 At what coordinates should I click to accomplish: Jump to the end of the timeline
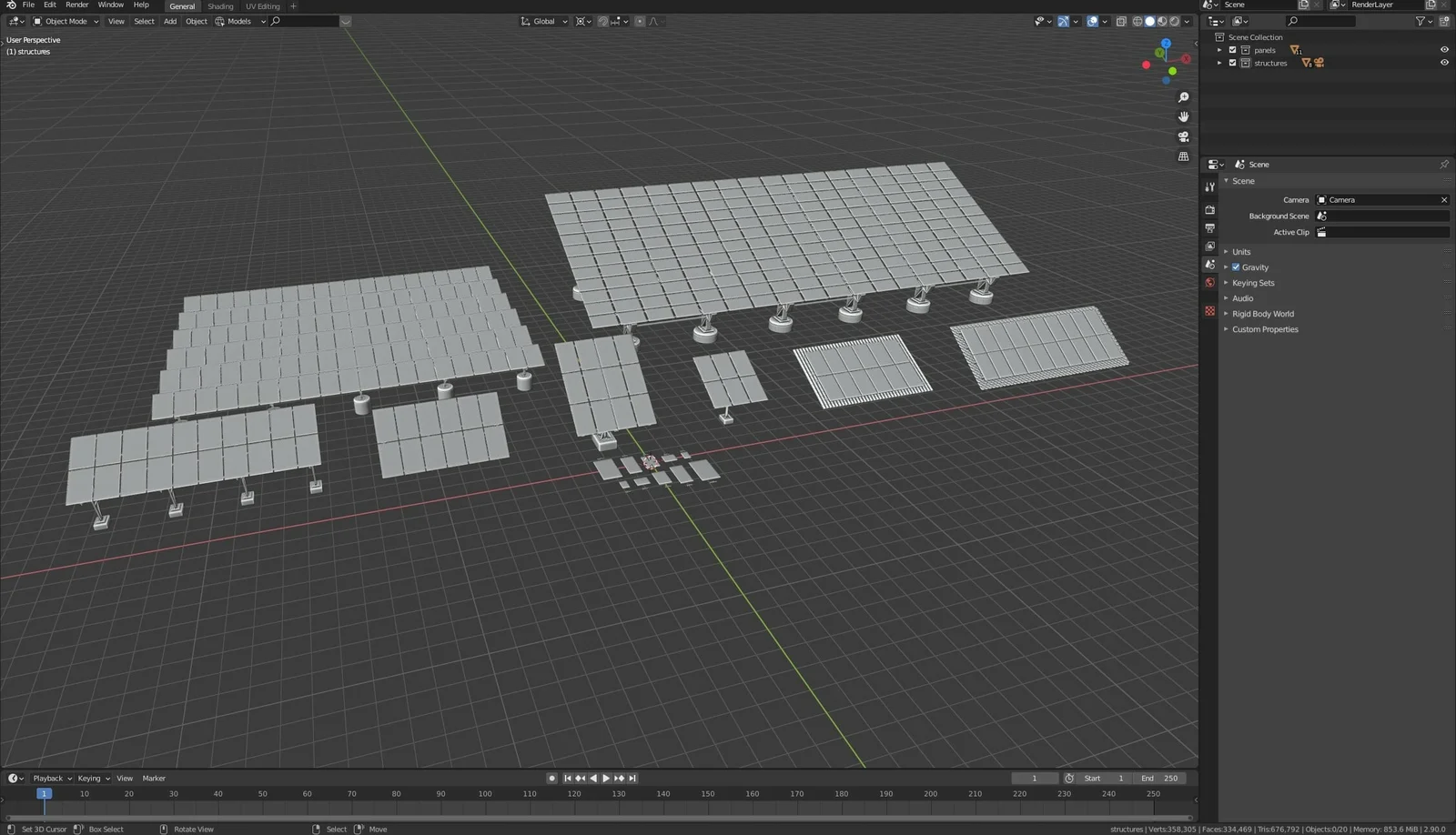tap(632, 778)
